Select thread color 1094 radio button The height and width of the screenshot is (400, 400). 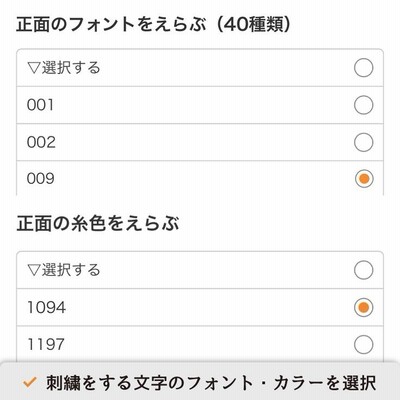[x=363, y=307]
